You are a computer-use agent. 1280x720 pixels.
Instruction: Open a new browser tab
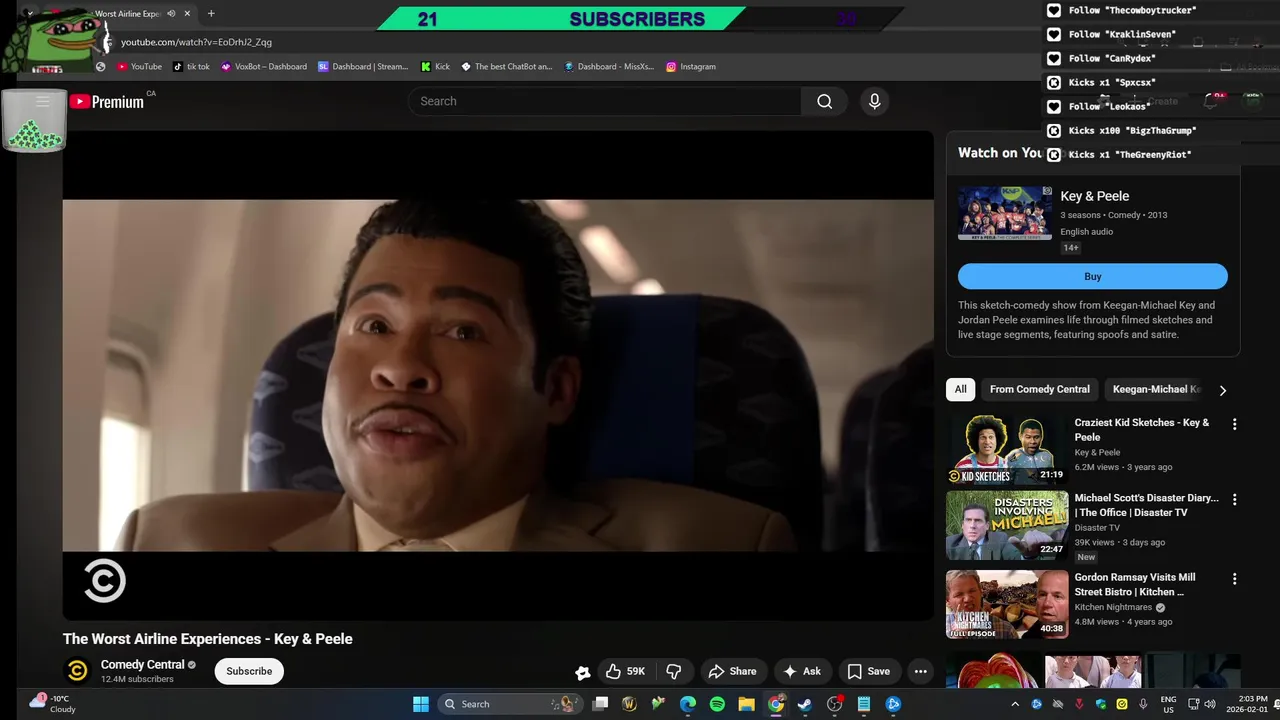(211, 14)
